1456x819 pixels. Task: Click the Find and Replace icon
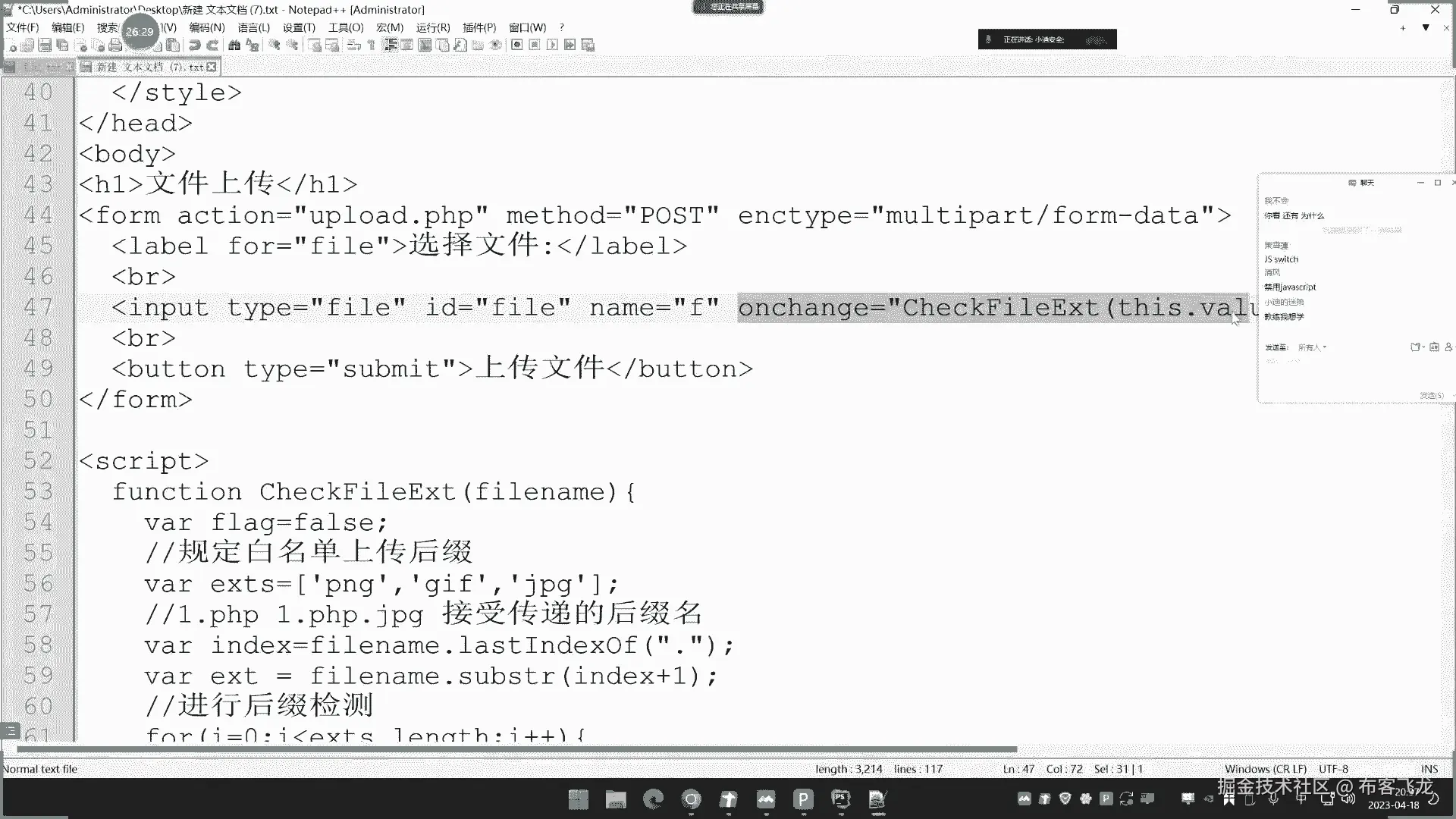[253, 45]
